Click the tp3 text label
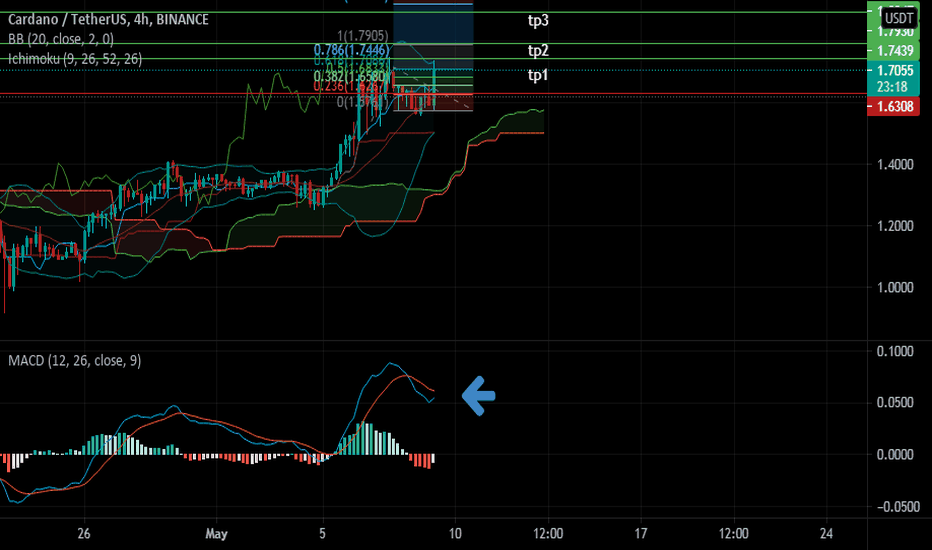 pyautogui.click(x=538, y=21)
